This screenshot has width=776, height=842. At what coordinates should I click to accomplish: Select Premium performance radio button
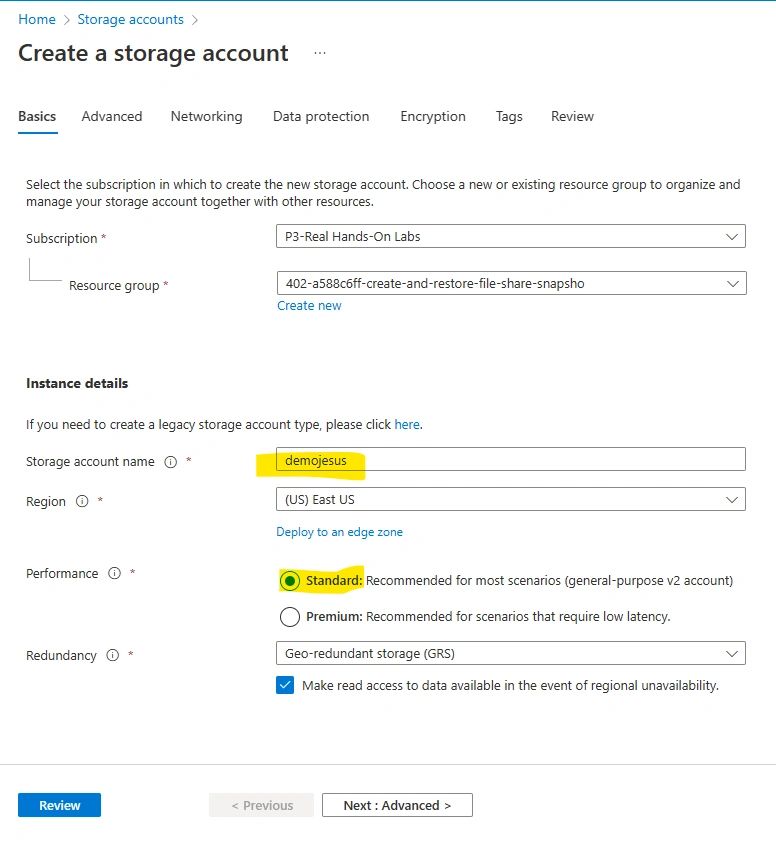(290, 617)
